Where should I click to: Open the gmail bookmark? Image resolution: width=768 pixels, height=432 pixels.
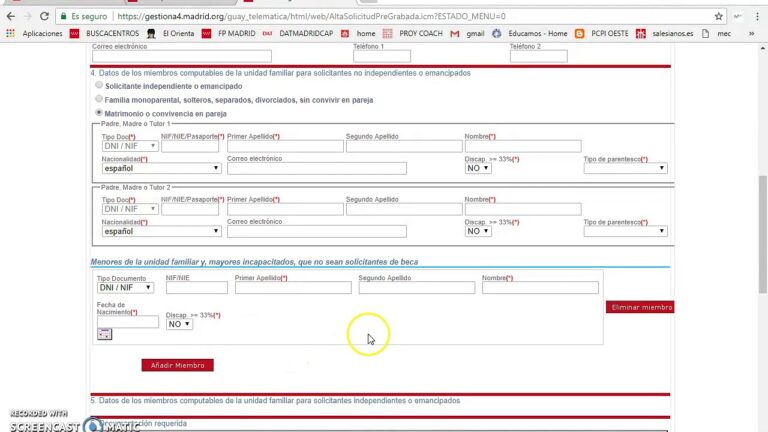(x=467, y=33)
